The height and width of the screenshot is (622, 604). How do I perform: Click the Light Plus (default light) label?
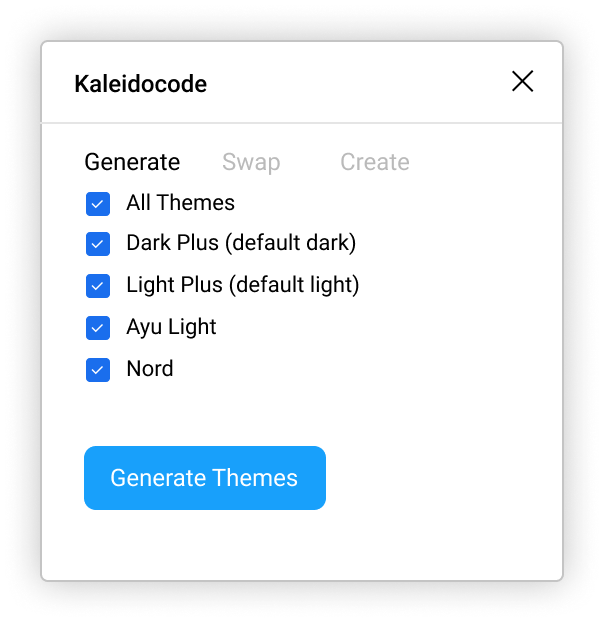coord(242,285)
